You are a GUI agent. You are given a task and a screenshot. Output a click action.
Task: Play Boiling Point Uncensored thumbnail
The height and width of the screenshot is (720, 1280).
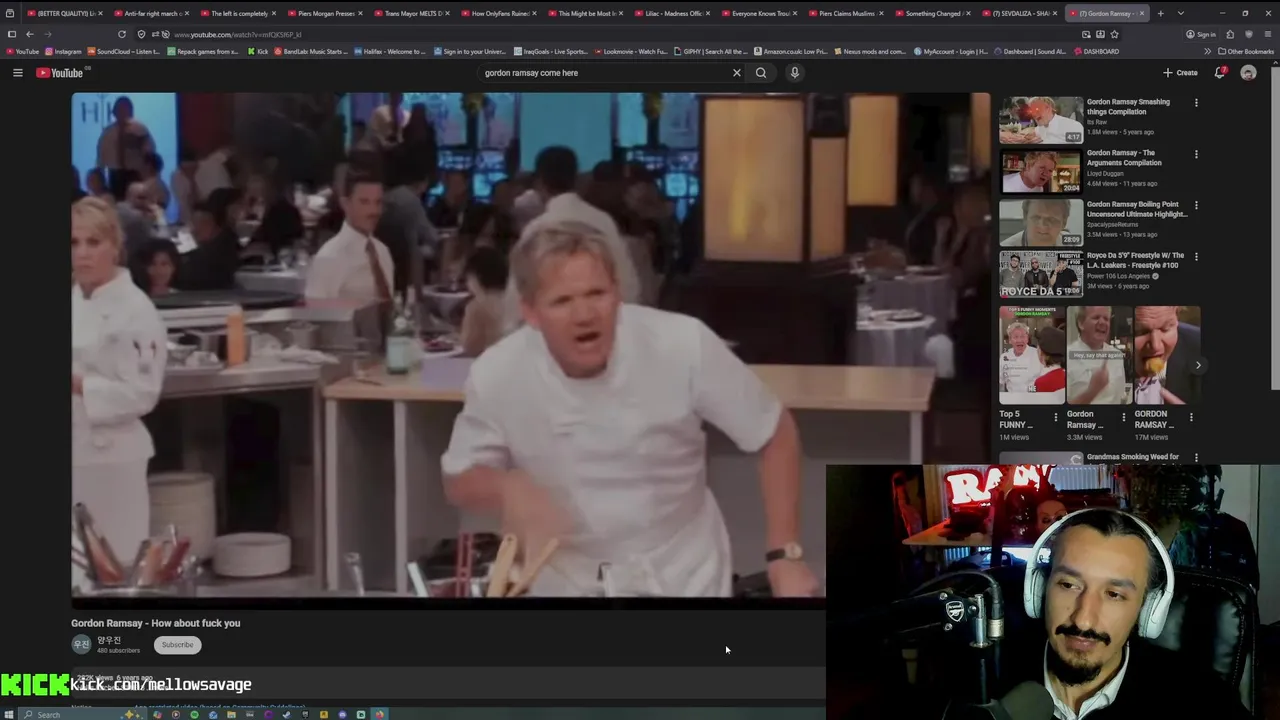[1041, 222]
